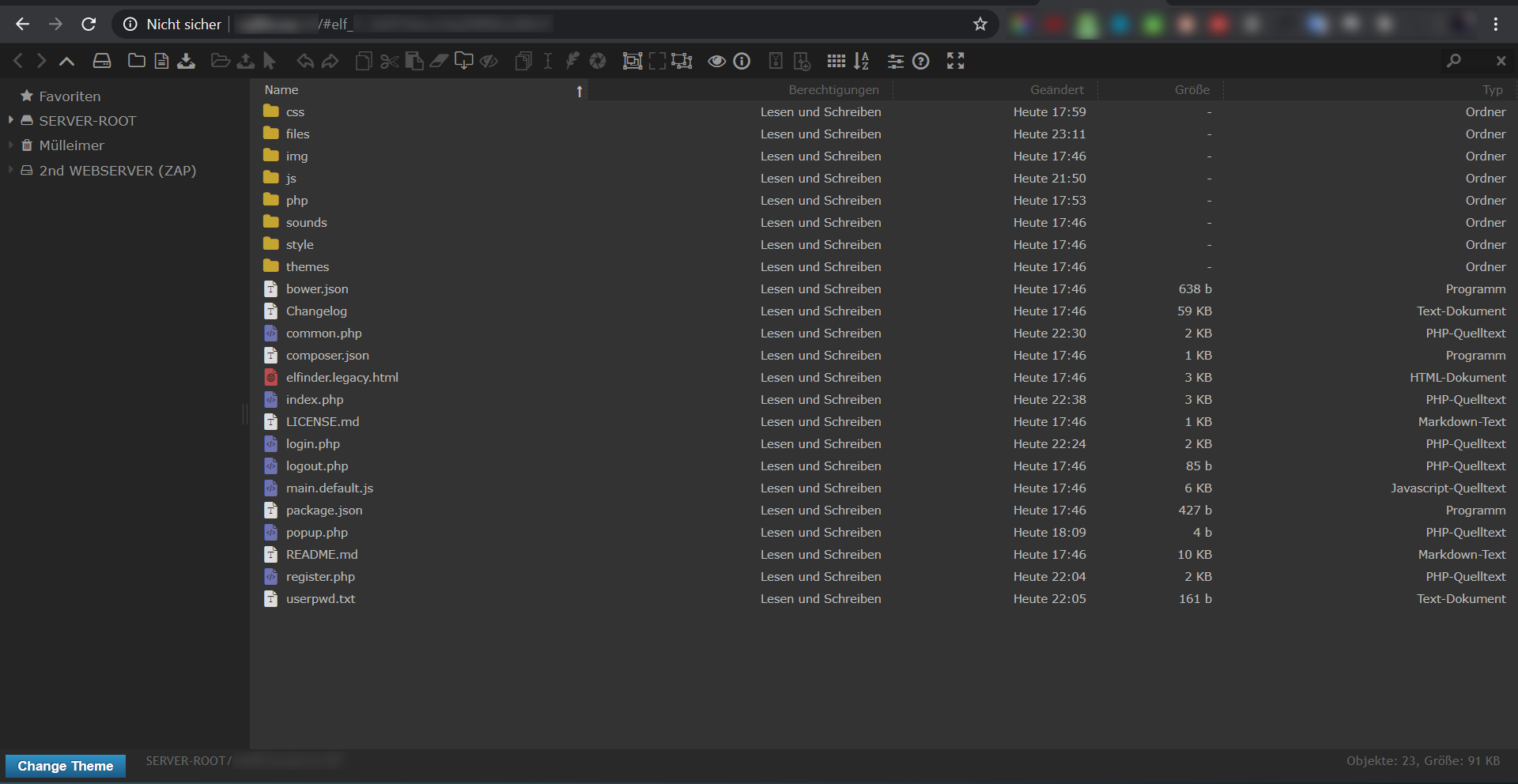Toggle fullscreen mode with the expand icon

click(955, 61)
